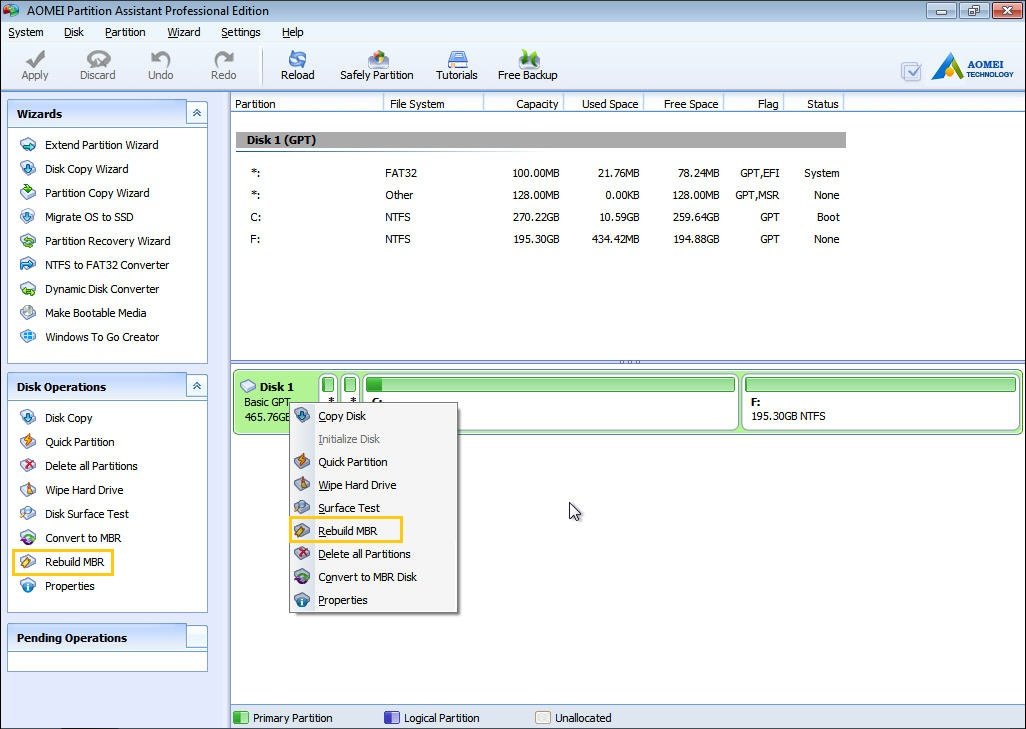Select the Other 128.00MB MSR partition row
Viewport: 1026px width, 729px height.
point(540,195)
